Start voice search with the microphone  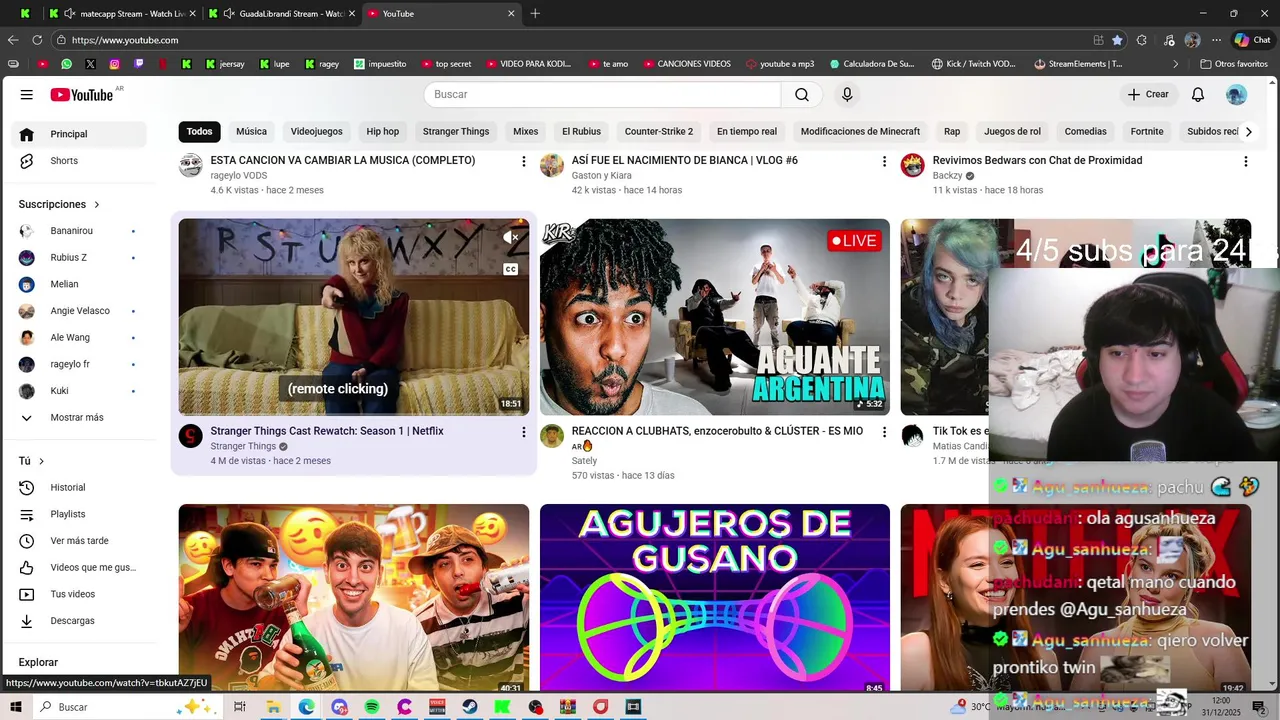[x=847, y=94]
